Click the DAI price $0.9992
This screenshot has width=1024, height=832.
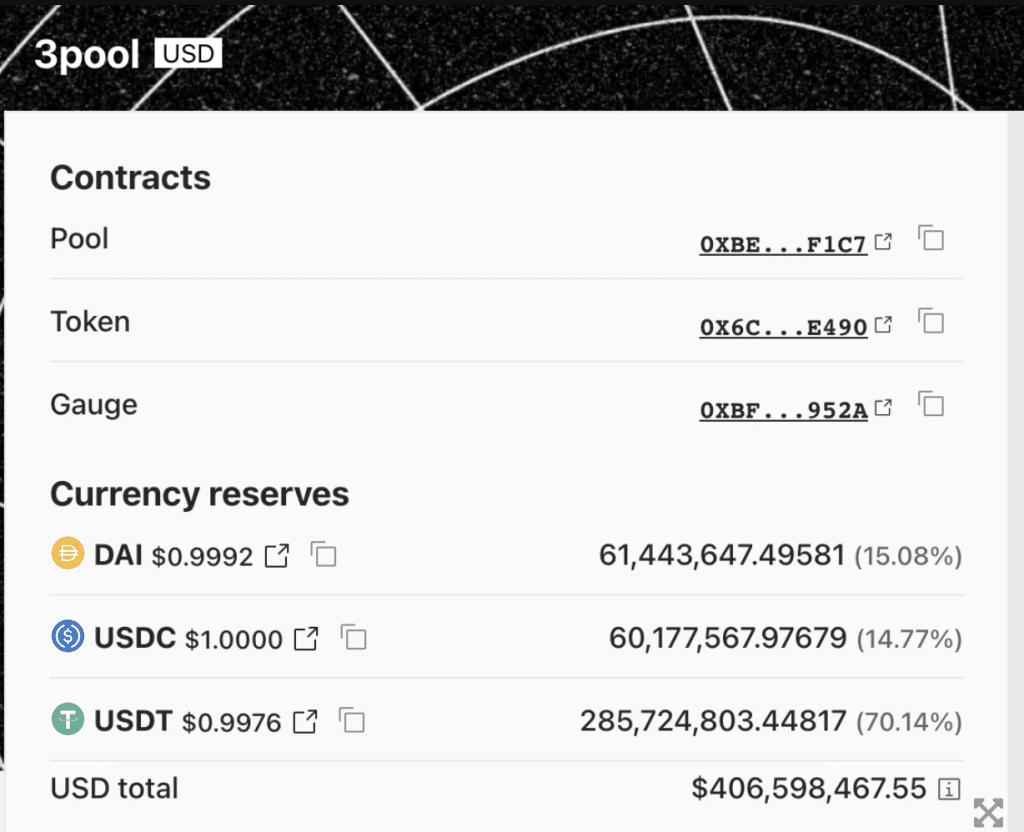(x=202, y=557)
